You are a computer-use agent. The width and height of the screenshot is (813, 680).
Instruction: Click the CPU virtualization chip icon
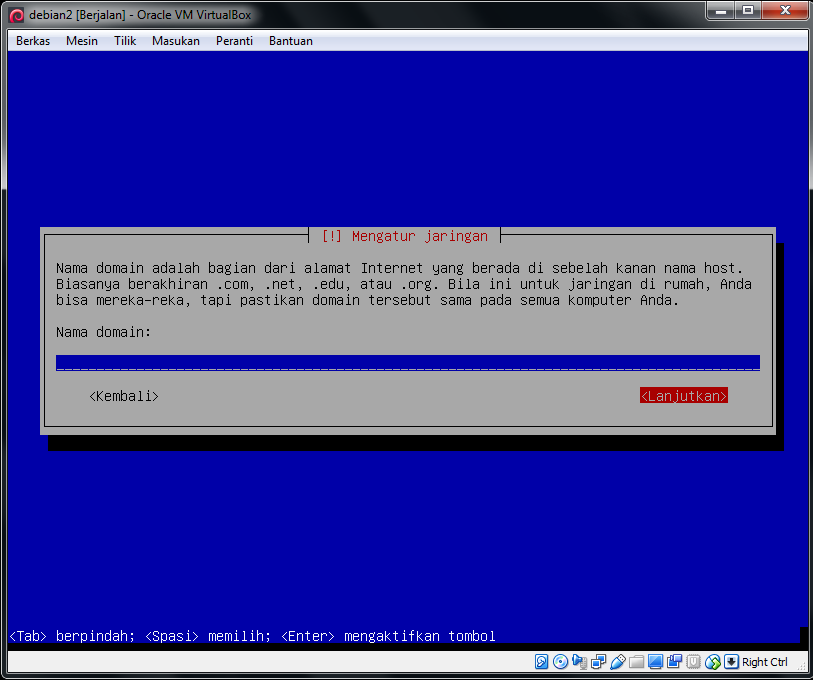(693, 662)
